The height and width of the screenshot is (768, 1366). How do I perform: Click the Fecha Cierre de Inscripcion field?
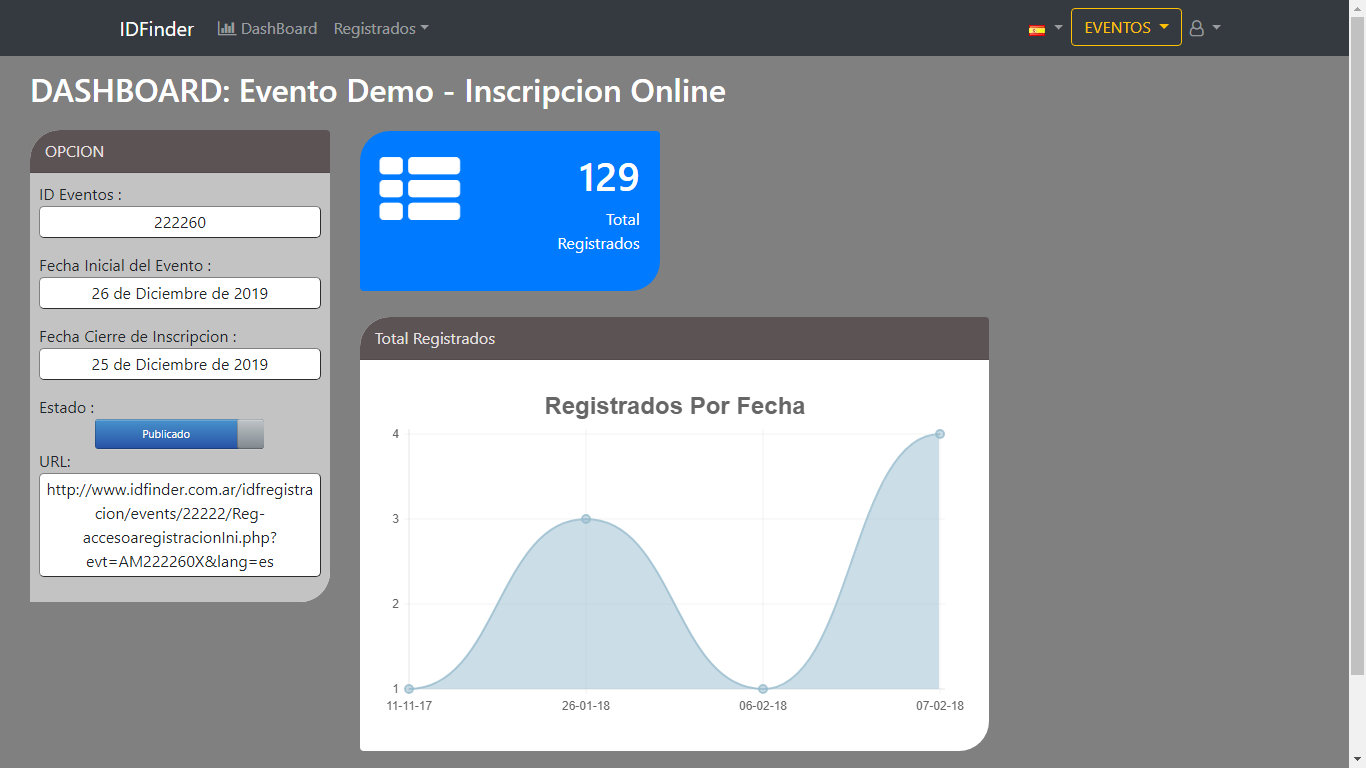[x=180, y=364]
